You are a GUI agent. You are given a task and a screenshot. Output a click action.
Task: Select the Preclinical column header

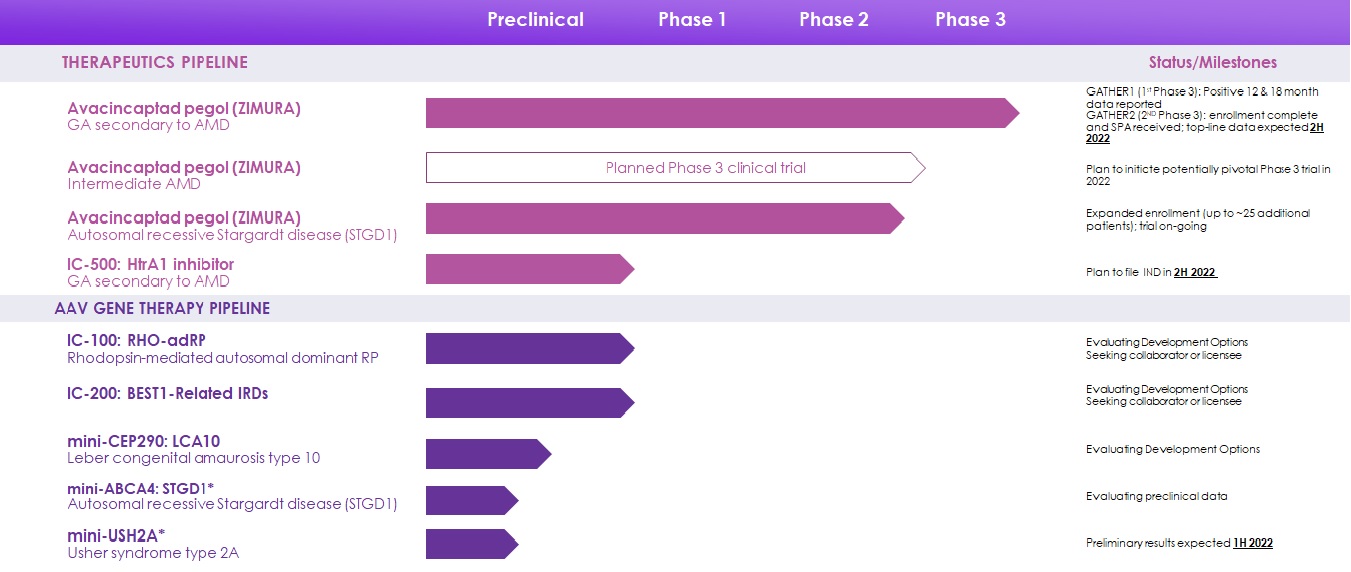tap(535, 20)
